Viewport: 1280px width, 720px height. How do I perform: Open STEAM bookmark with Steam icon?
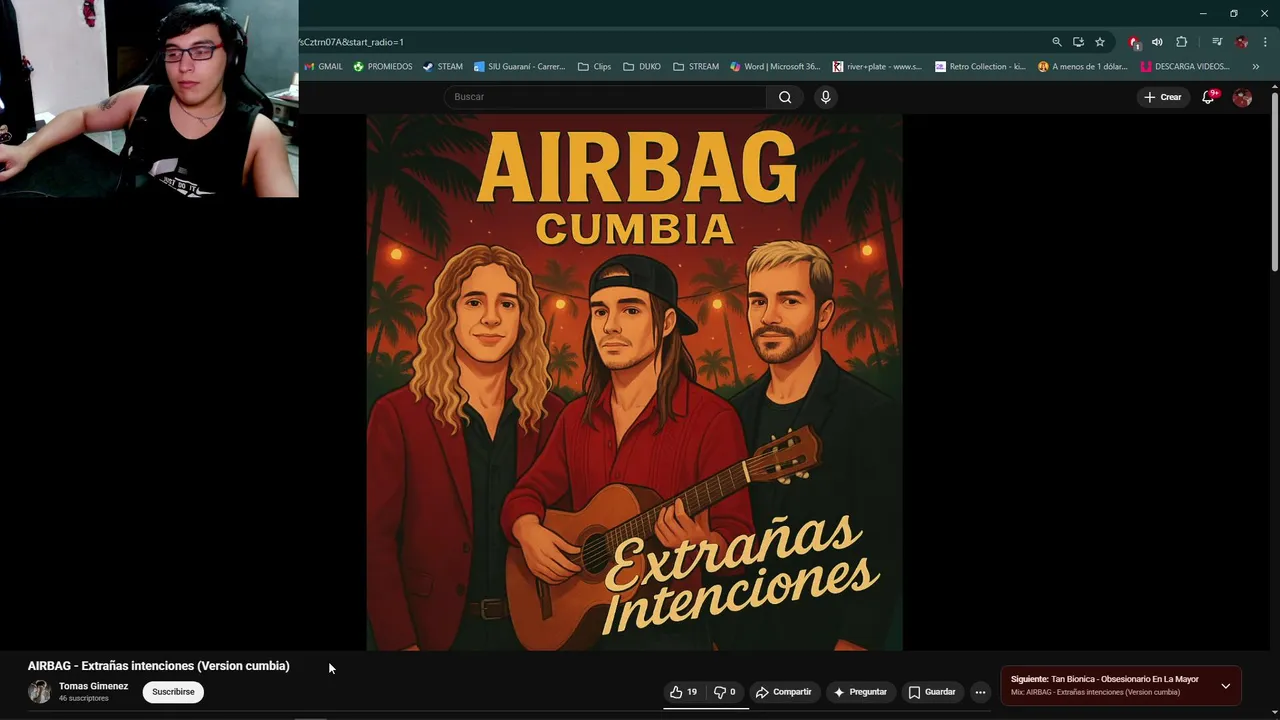(442, 67)
